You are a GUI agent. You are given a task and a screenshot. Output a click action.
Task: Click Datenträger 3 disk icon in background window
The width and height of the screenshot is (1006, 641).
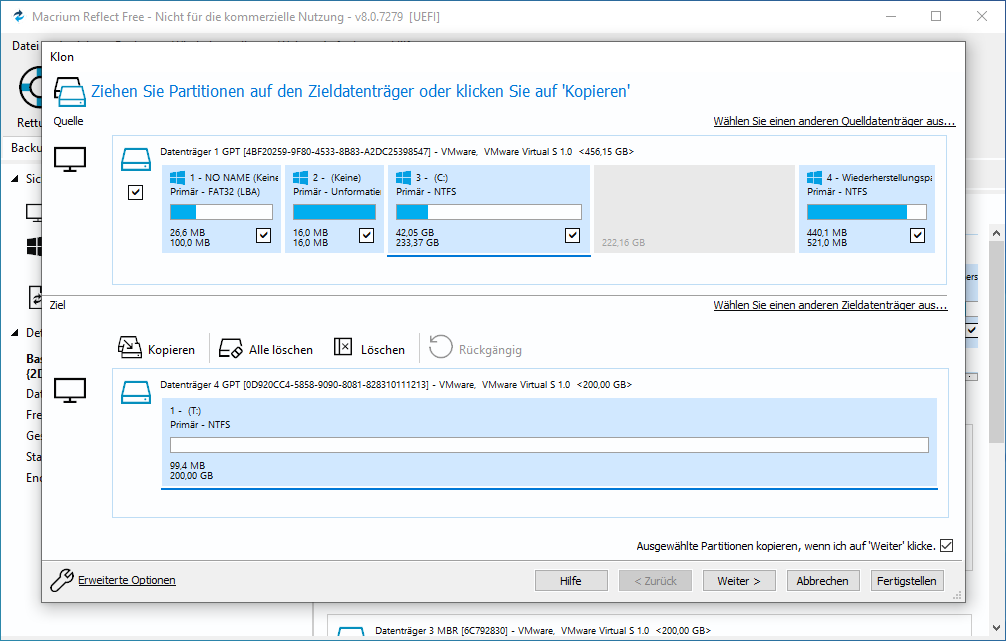(x=351, y=633)
